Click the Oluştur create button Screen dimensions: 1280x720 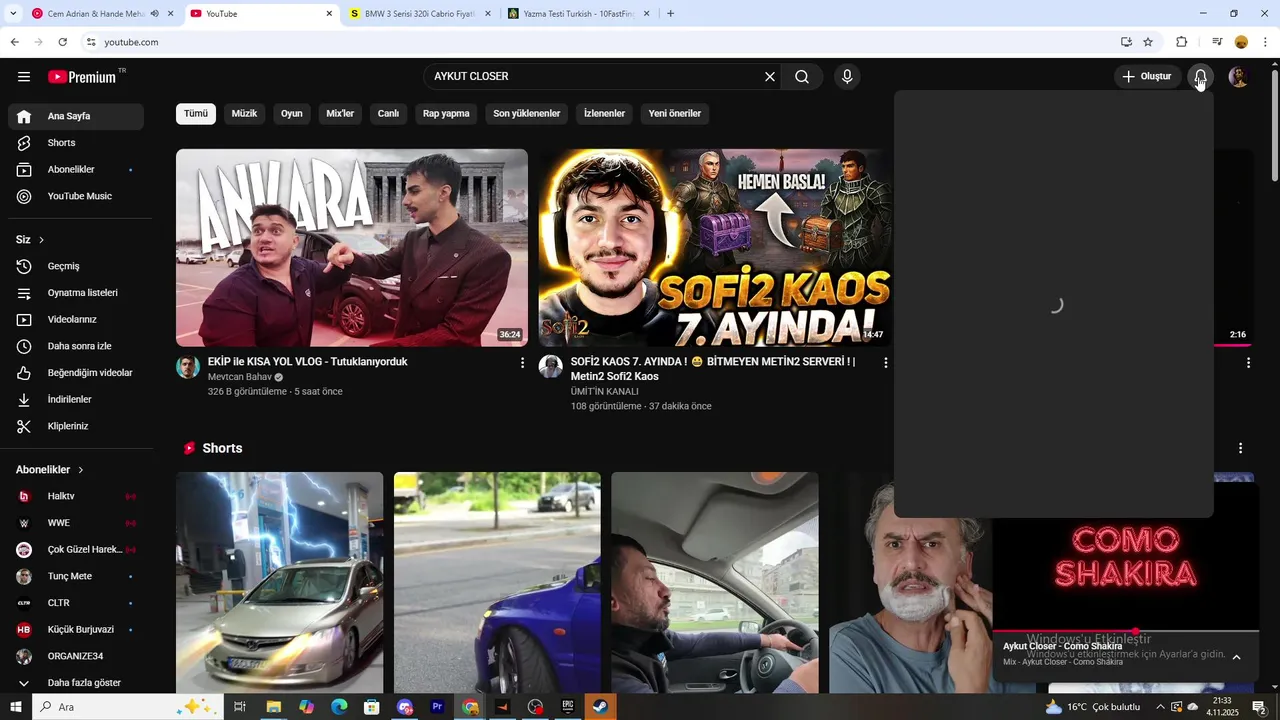point(1146,77)
